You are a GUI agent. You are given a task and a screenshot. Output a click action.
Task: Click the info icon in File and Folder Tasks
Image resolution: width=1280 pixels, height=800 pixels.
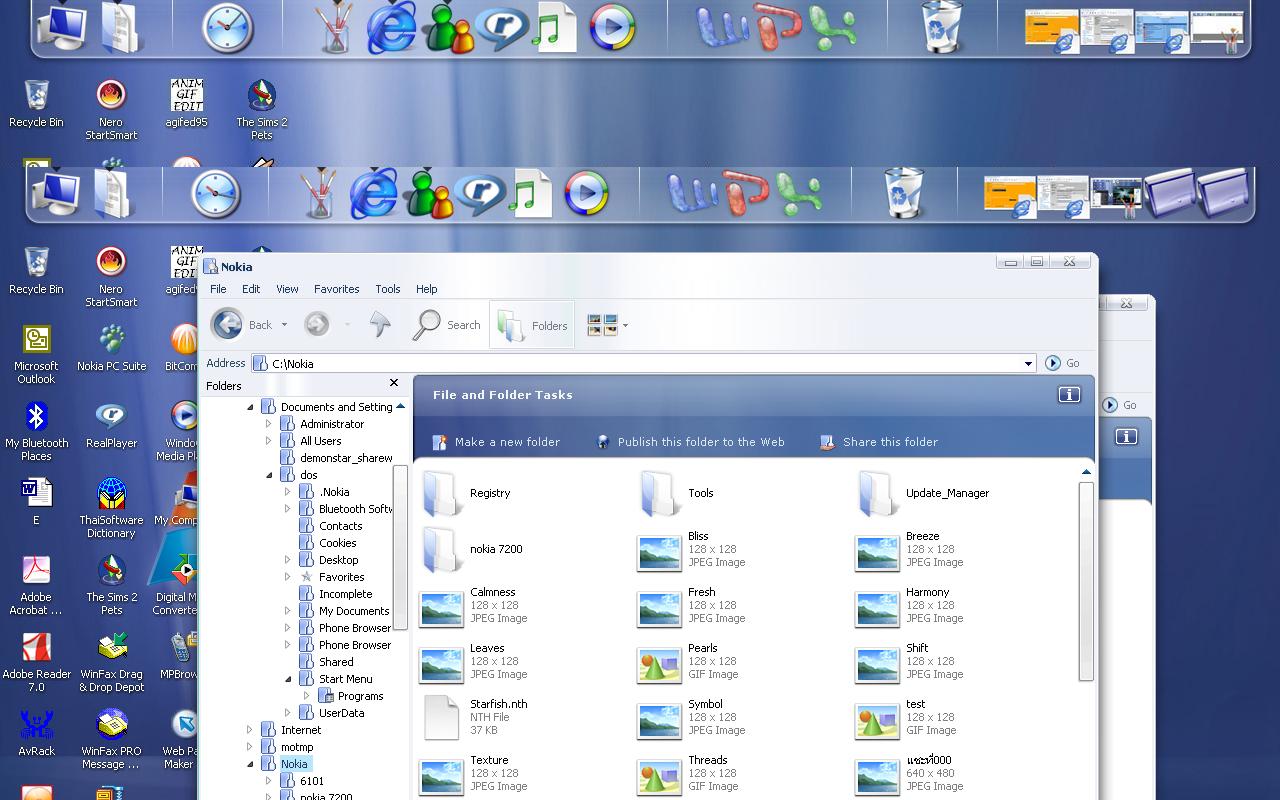1069,395
